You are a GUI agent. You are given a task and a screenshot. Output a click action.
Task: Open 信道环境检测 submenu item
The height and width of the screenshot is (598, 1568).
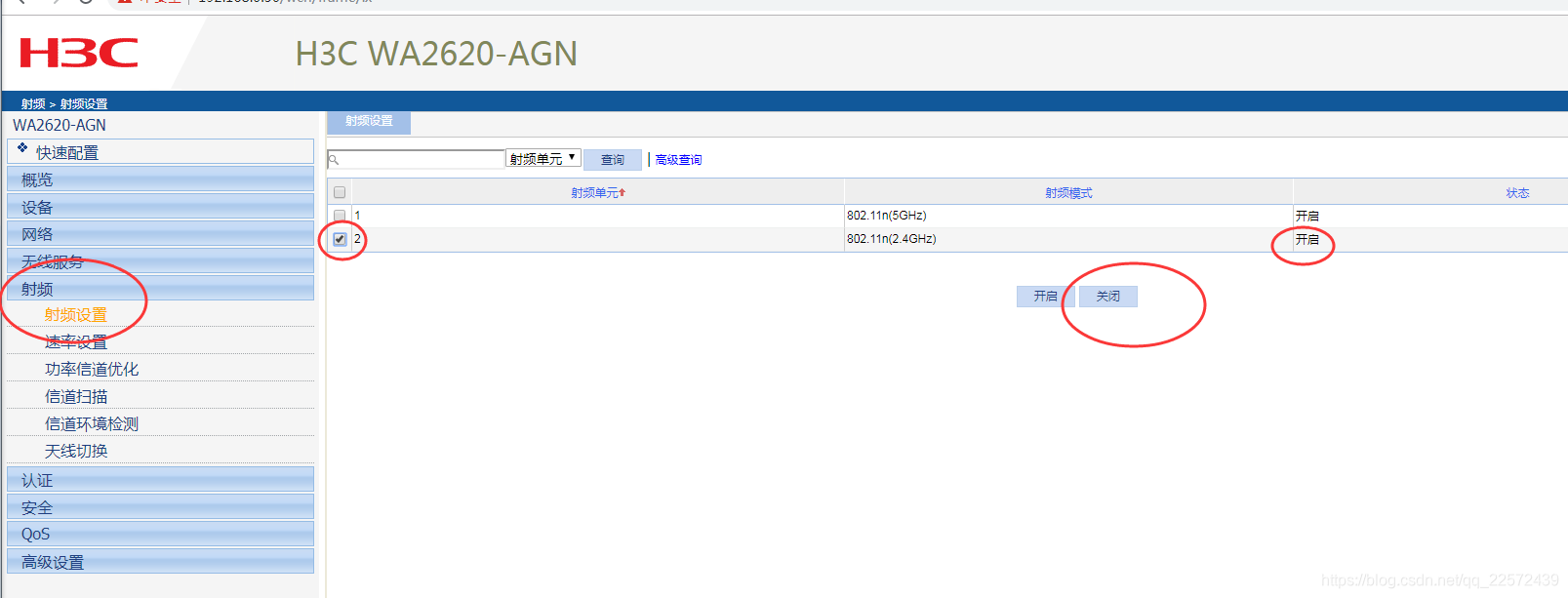click(92, 424)
